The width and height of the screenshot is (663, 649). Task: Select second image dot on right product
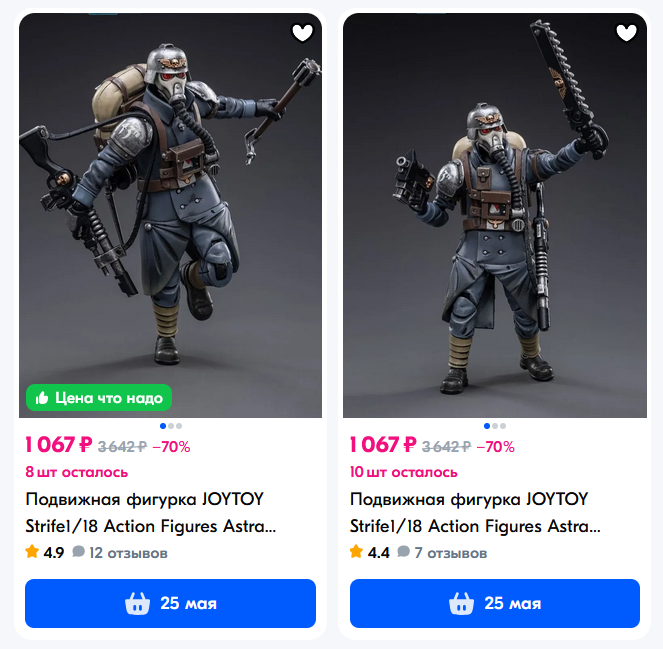[495, 426]
